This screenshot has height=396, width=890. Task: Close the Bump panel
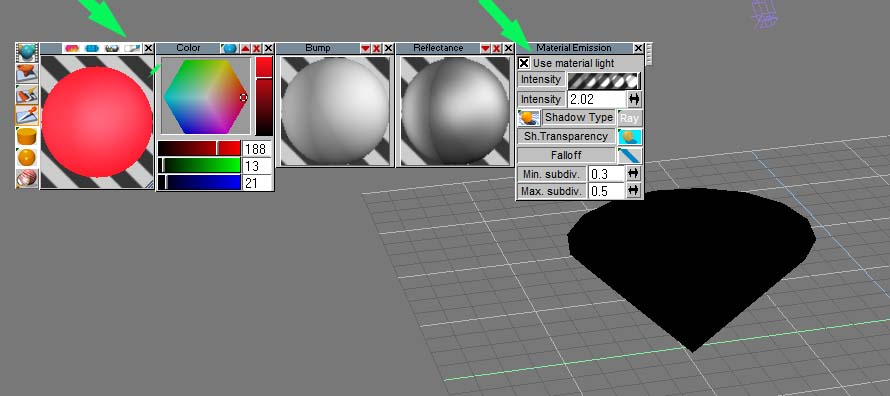[388, 49]
